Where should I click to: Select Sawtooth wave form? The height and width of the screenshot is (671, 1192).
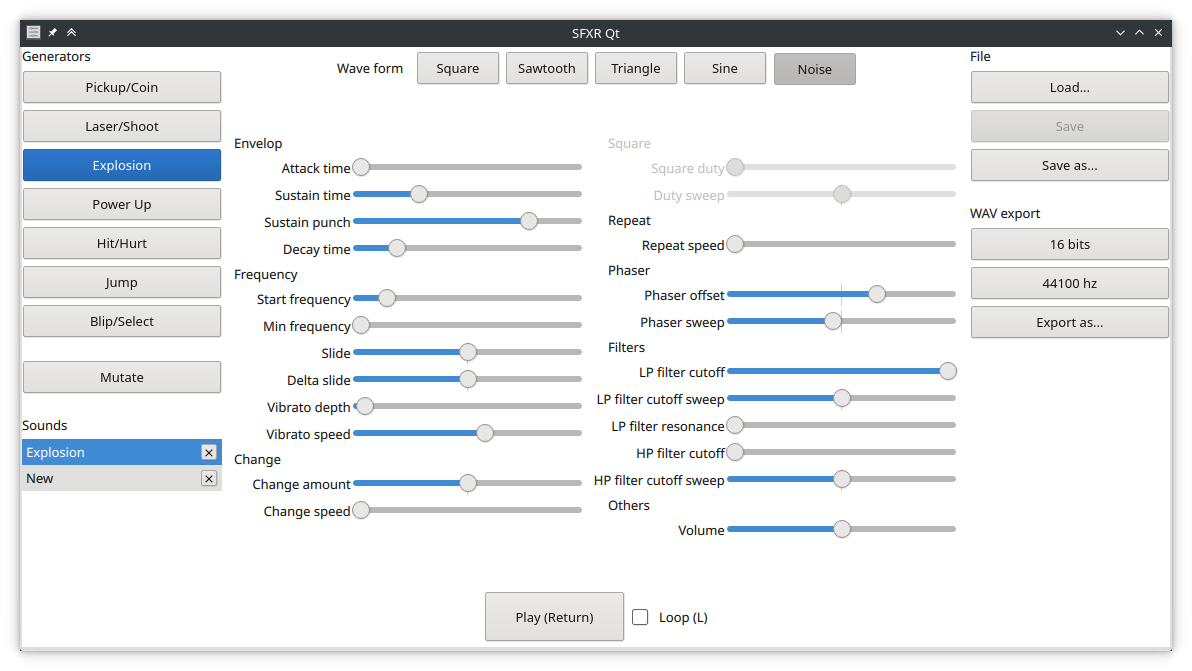547,68
